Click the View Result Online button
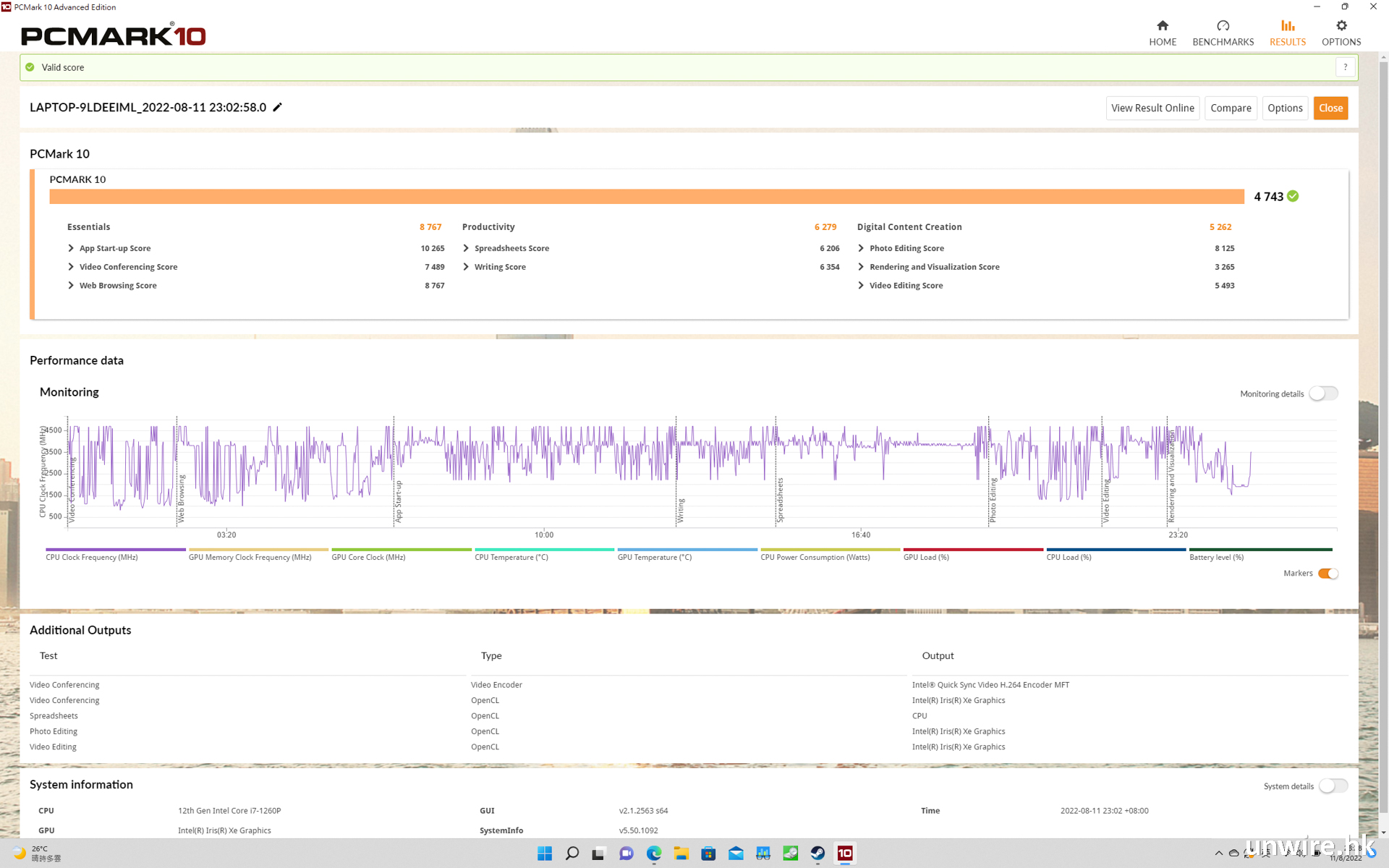 [x=1152, y=108]
